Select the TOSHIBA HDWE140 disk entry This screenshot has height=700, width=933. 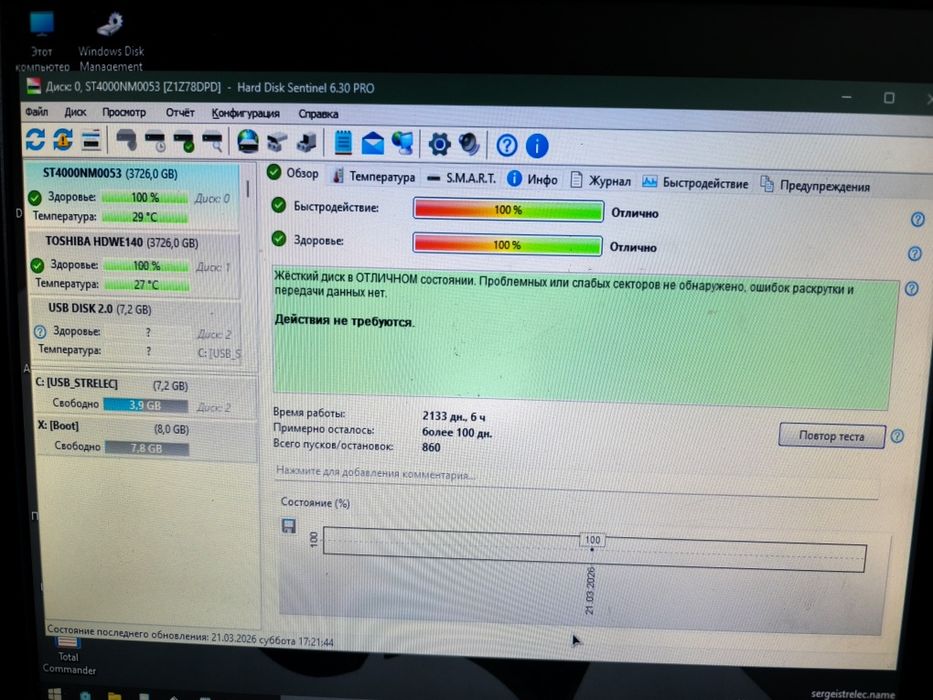(x=135, y=263)
